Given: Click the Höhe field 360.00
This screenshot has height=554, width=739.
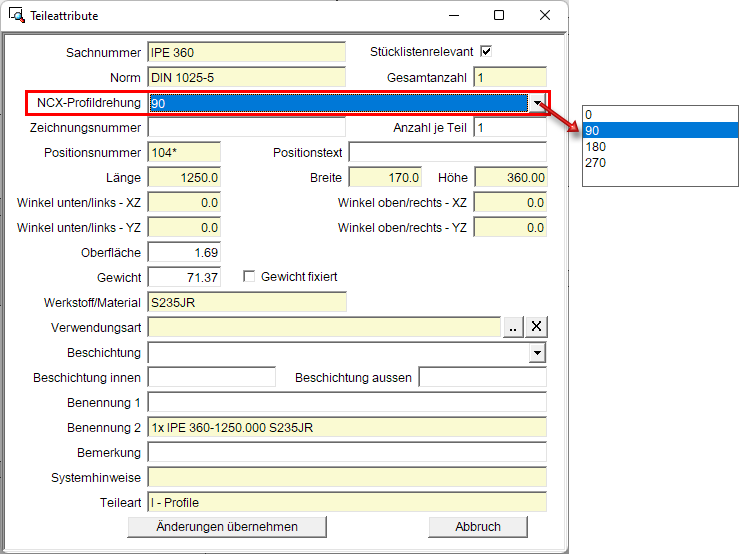Looking at the screenshot, I should coord(511,177).
